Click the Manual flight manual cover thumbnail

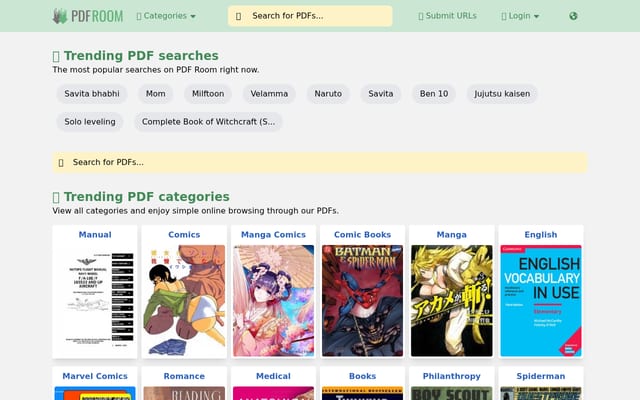[x=95, y=301]
